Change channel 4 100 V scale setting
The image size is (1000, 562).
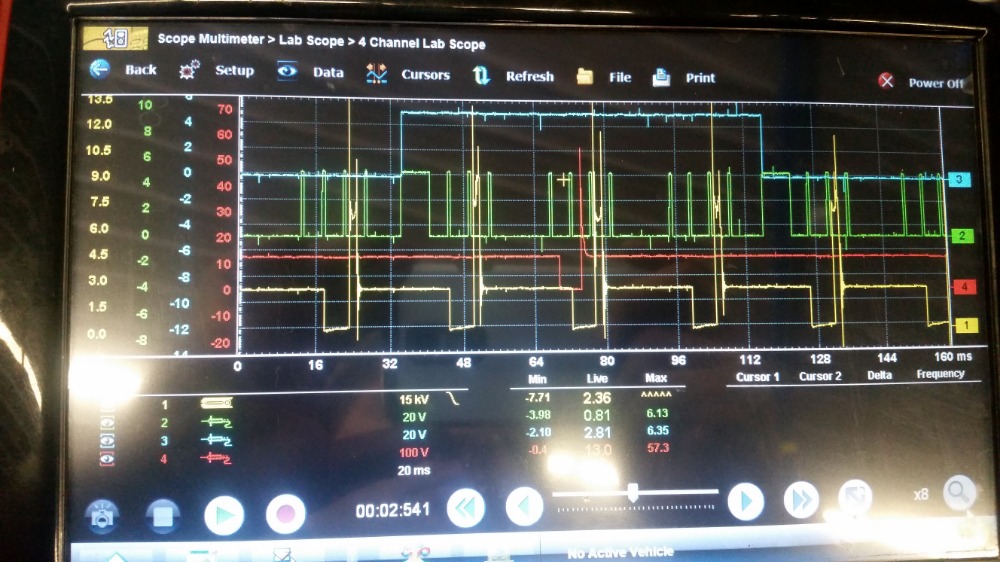(415, 452)
